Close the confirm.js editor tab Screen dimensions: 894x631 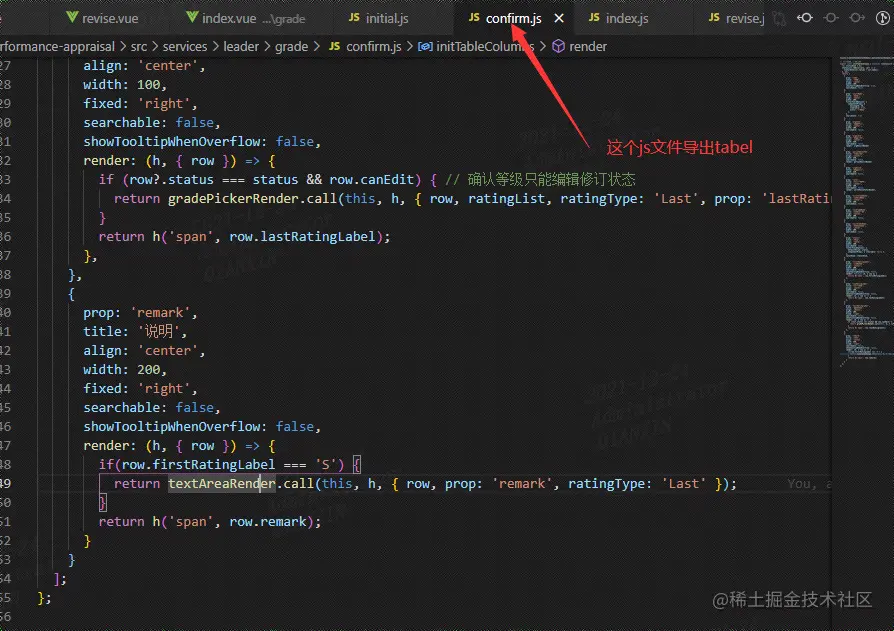[x=559, y=18]
